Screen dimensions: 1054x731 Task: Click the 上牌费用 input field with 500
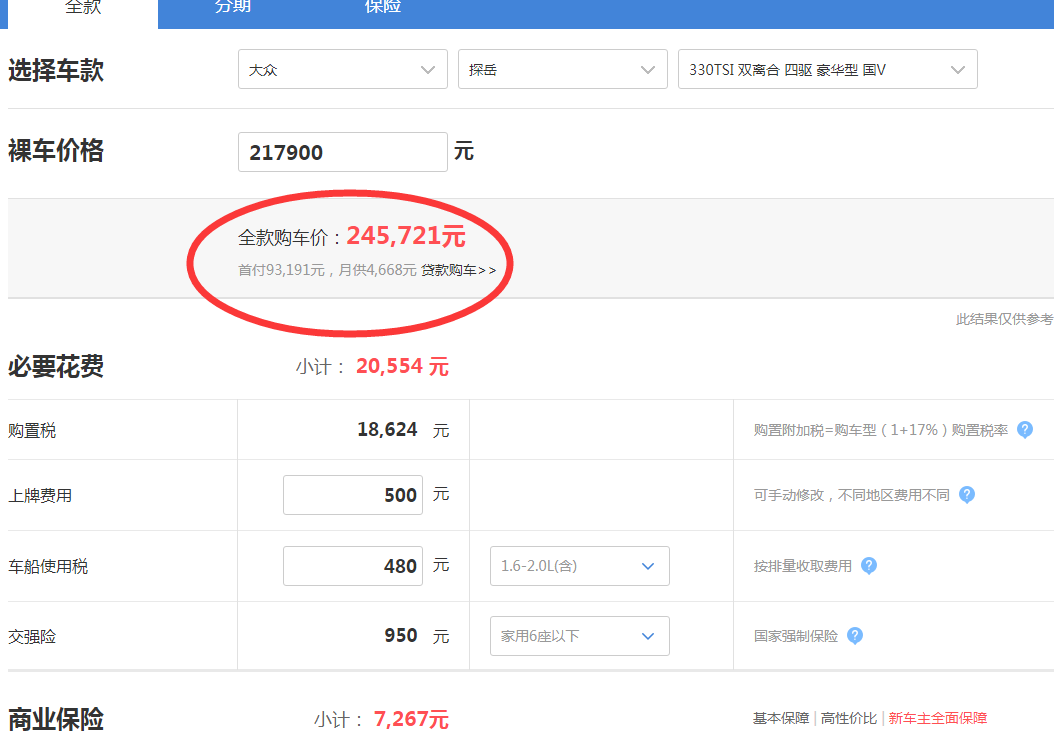point(353,495)
